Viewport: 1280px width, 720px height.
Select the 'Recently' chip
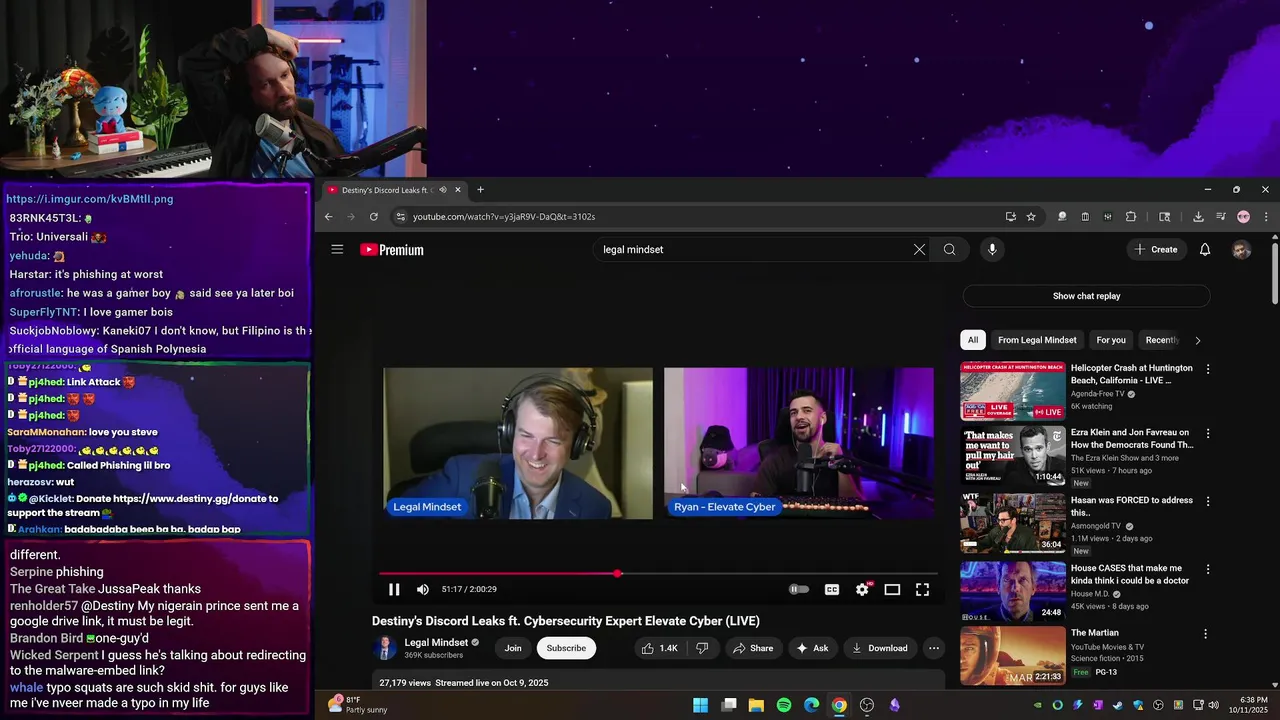point(1162,340)
